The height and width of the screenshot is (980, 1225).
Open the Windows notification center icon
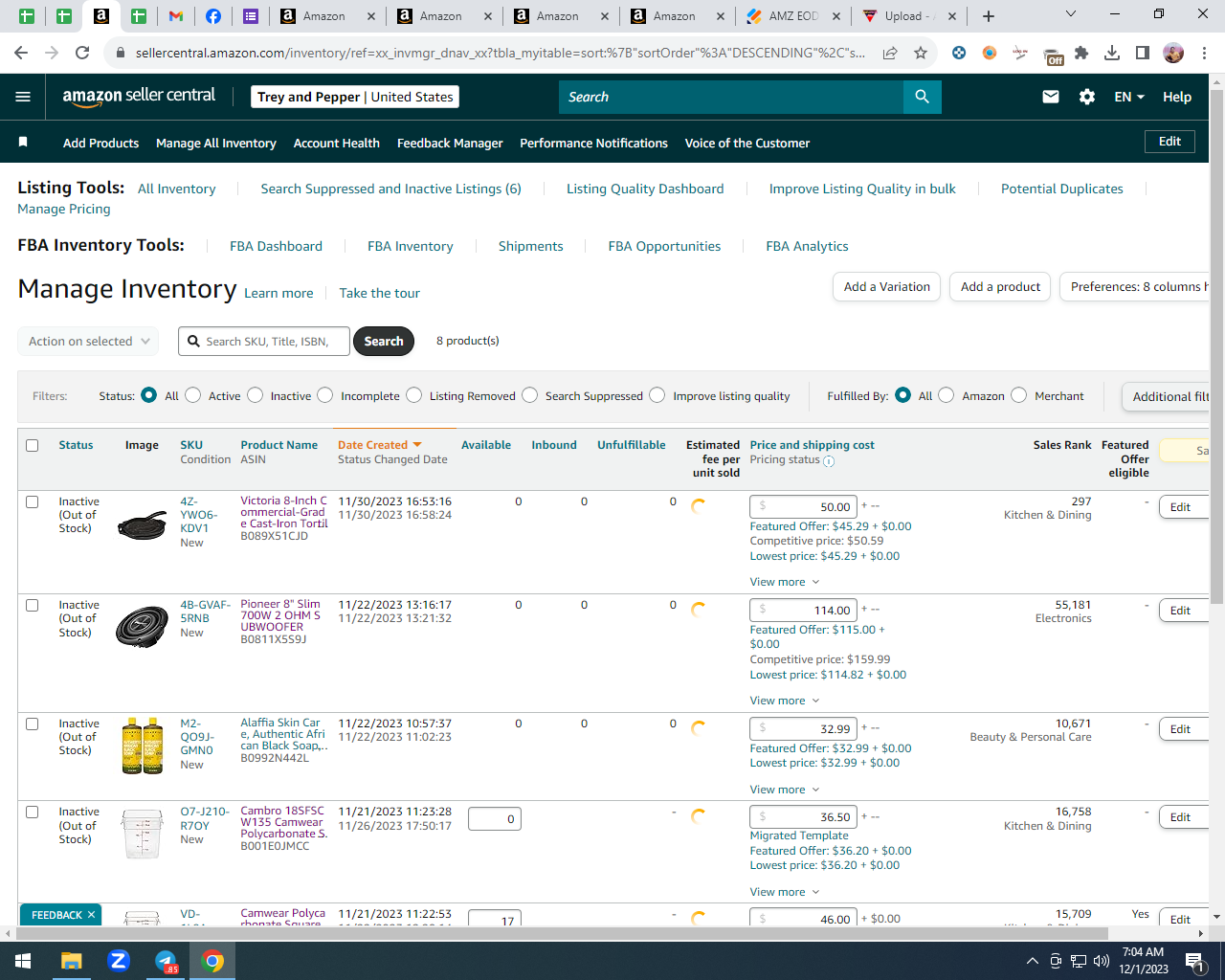(1195, 961)
